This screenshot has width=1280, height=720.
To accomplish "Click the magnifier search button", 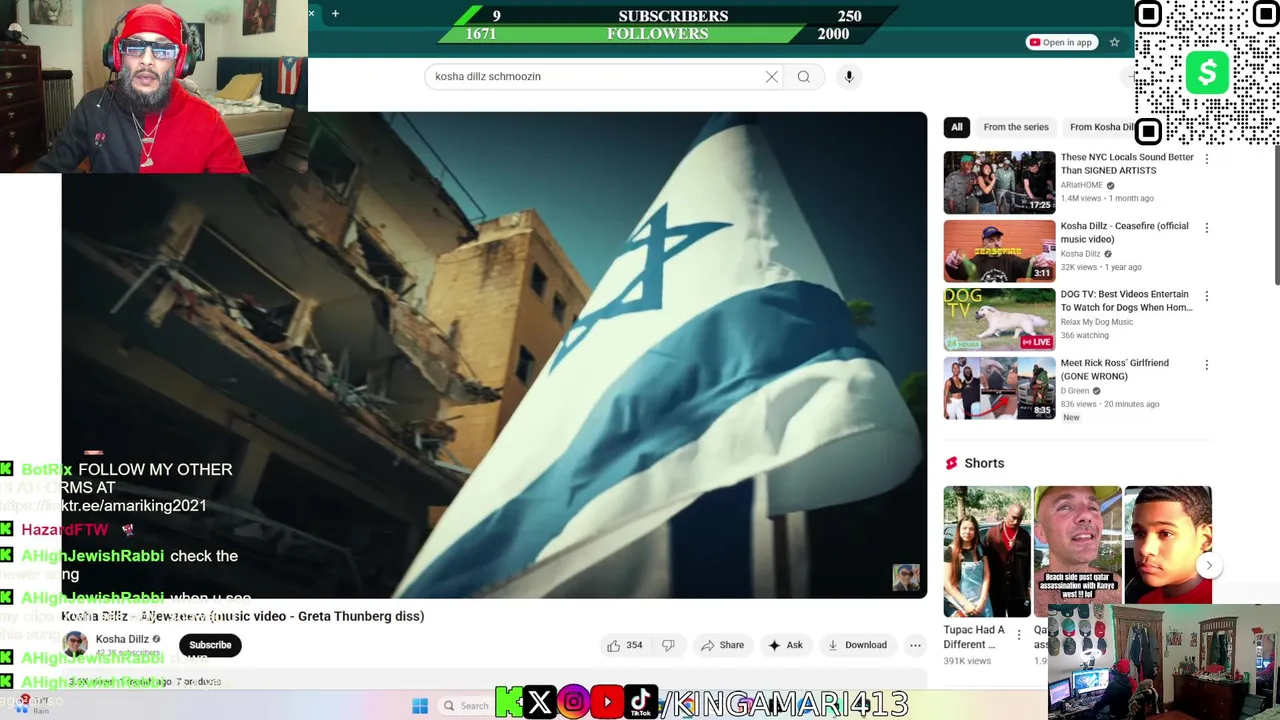I will [804, 77].
